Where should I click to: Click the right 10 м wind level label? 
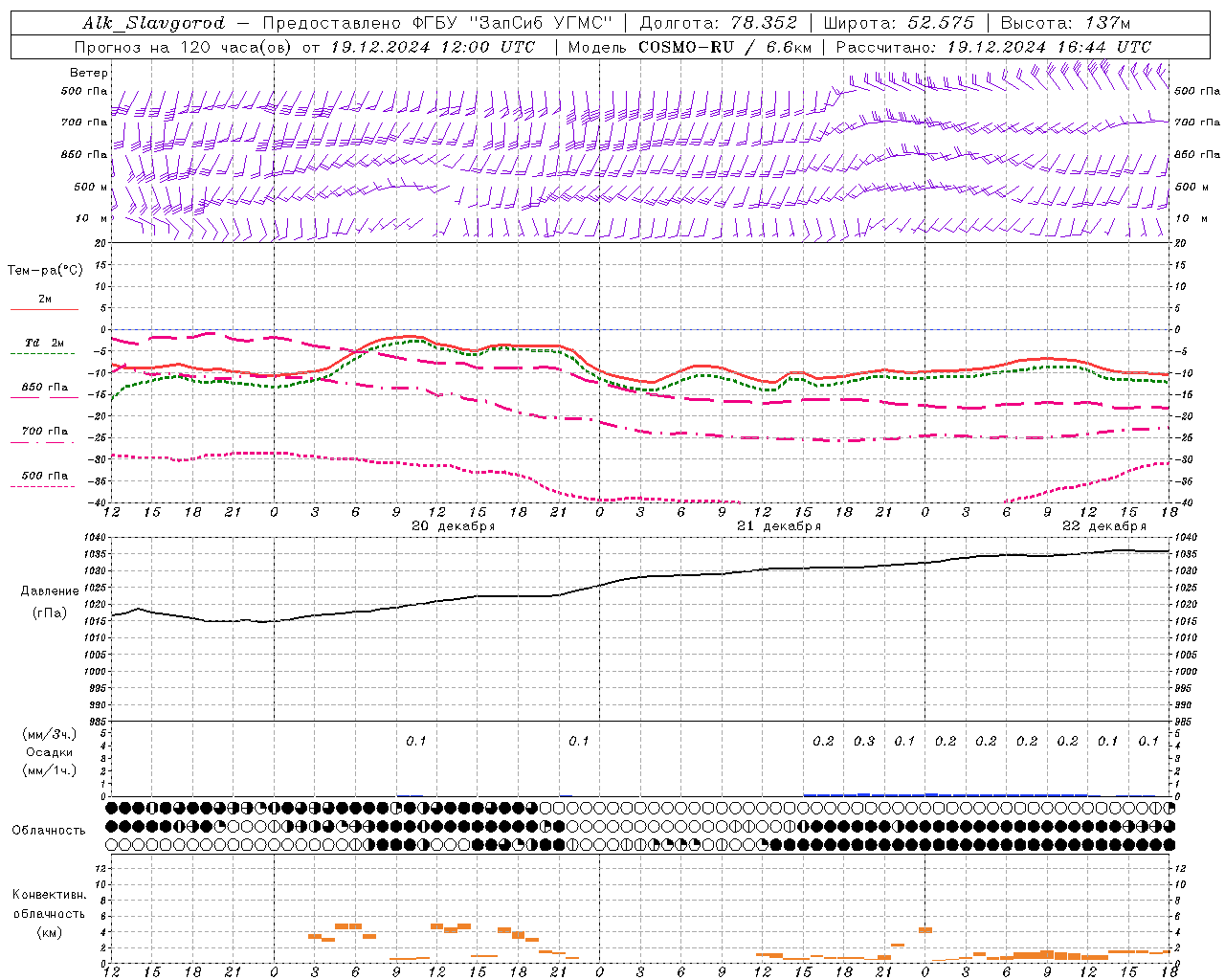point(1192,218)
